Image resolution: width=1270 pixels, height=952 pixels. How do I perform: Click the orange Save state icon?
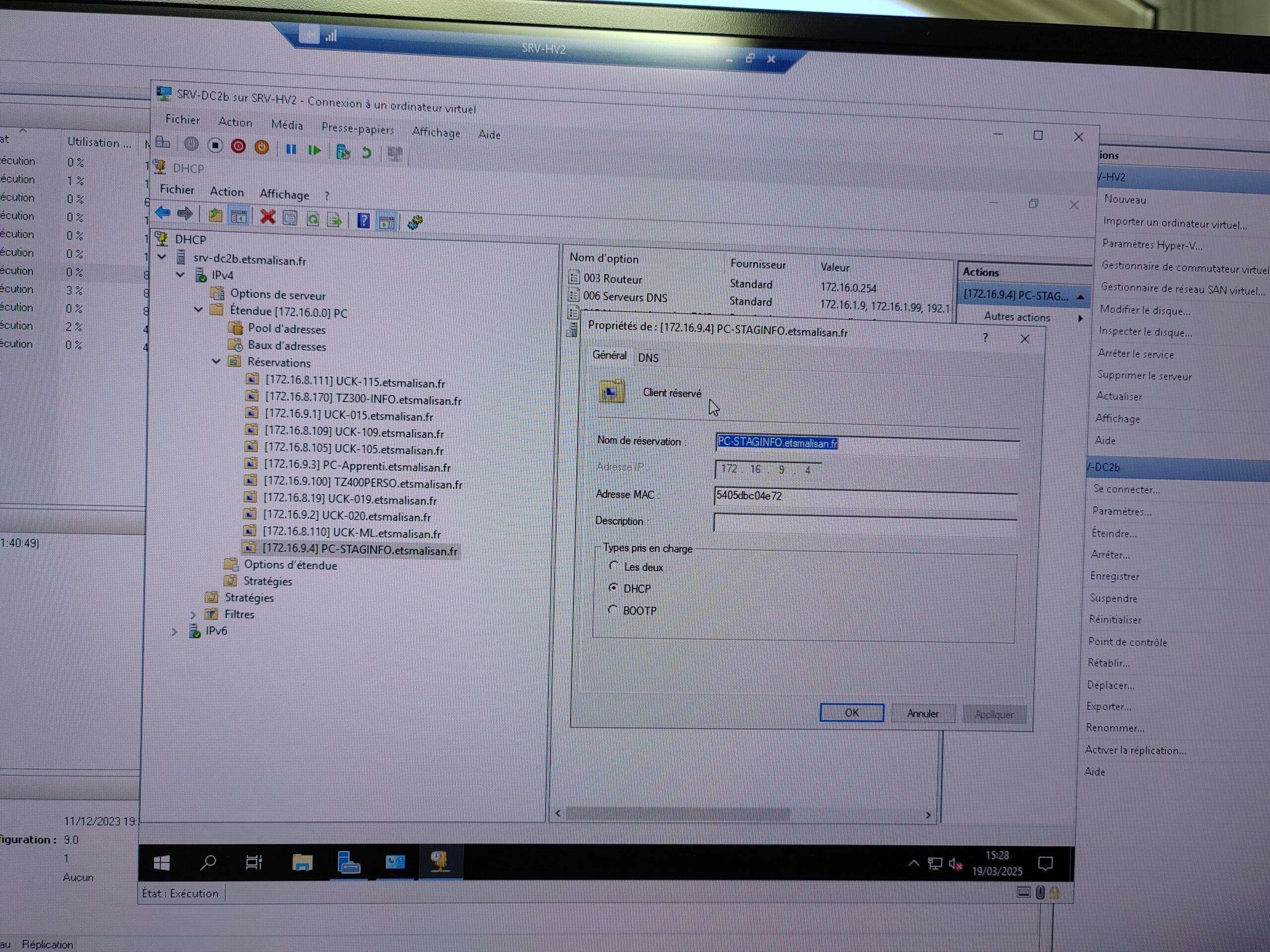(261, 147)
